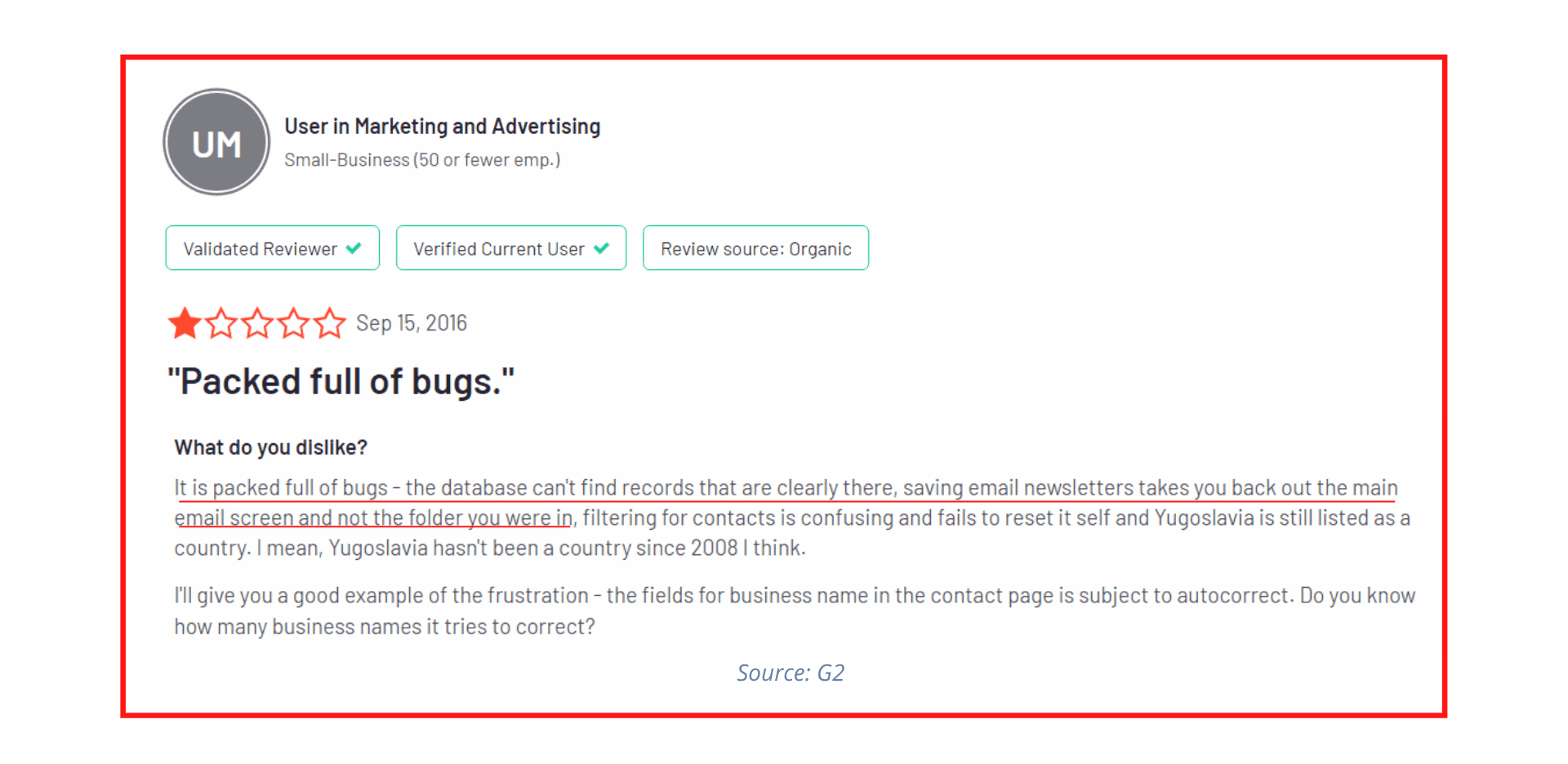Select the Validated Reviewer badge

pyautogui.click(x=273, y=248)
